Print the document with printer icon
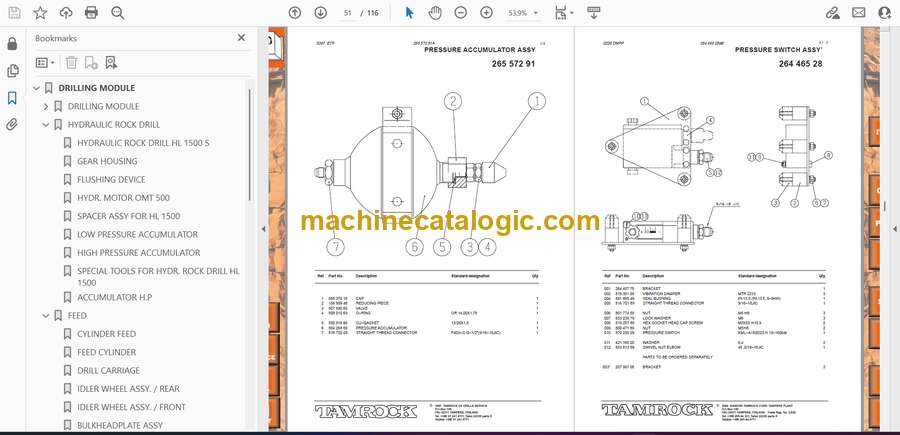Image resolution: width=900 pixels, height=435 pixels. coord(91,13)
